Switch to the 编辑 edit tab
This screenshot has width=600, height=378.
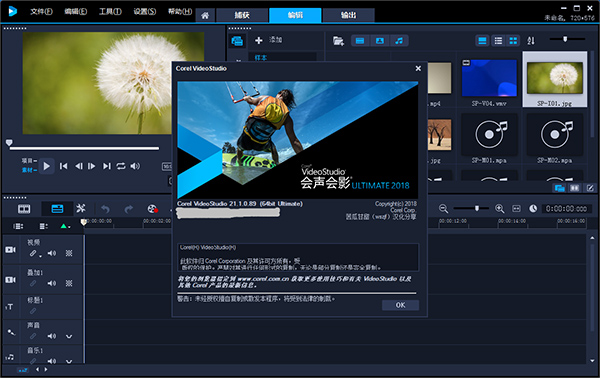(295, 15)
